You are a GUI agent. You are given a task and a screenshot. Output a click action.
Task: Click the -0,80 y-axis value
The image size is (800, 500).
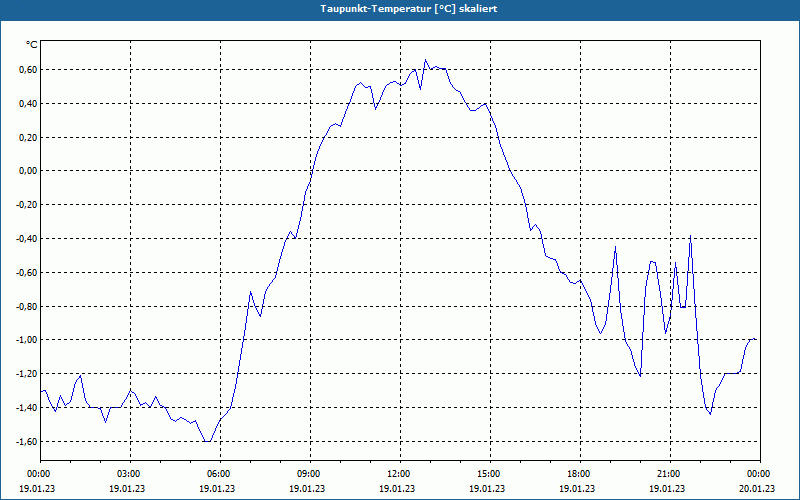click(27, 306)
